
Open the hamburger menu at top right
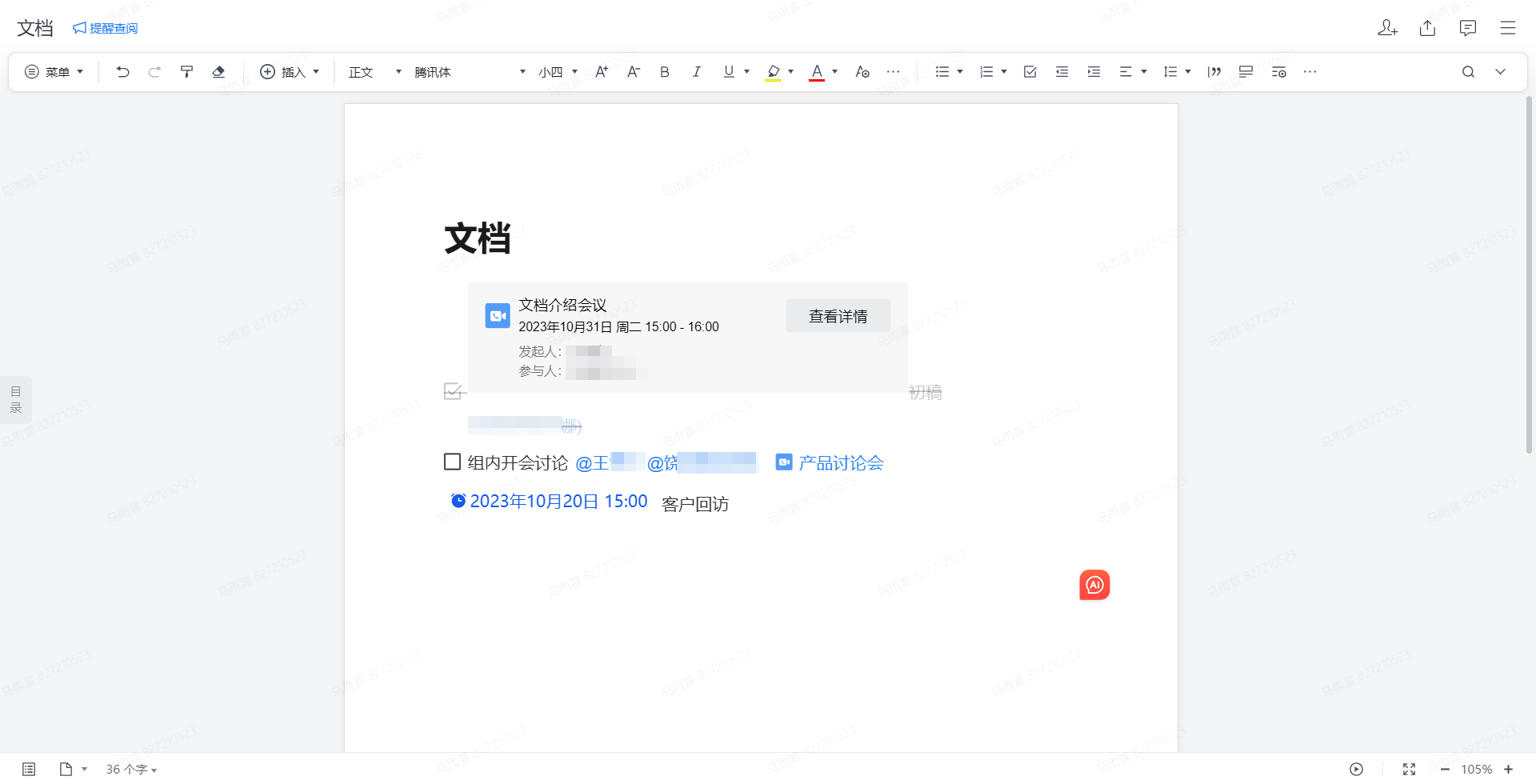tap(1508, 28)
